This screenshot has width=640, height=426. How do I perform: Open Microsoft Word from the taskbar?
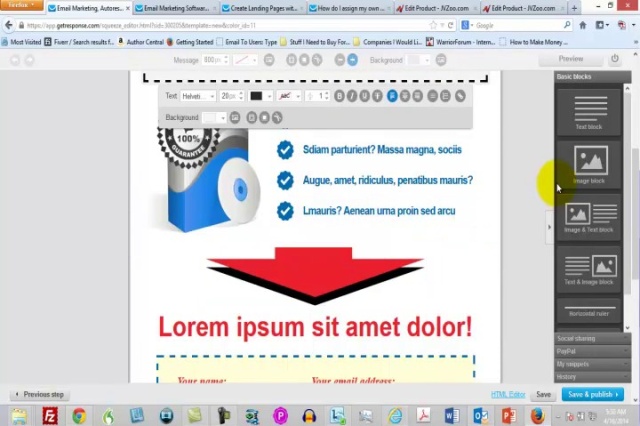452,416
